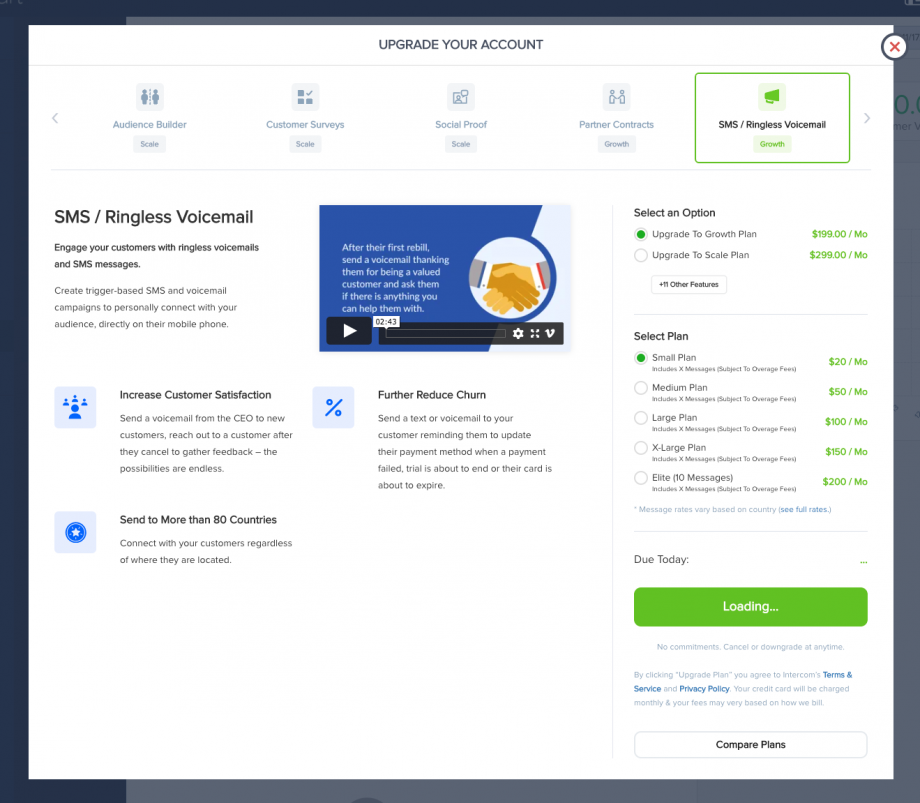Click the Compare Plans button
Image resolution: width=920 pixels, height=803 pixels.
750,745
